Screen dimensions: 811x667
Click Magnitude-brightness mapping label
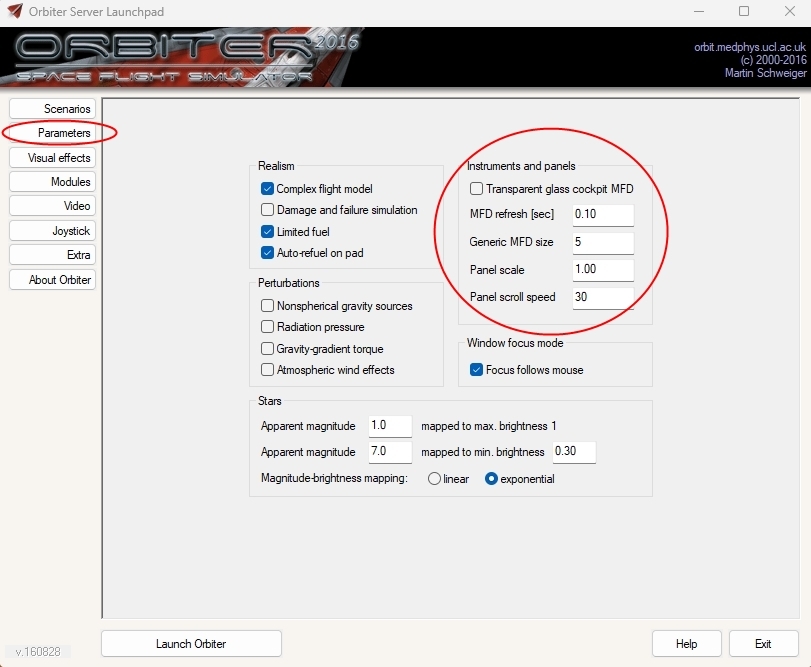tap(334, 478)
